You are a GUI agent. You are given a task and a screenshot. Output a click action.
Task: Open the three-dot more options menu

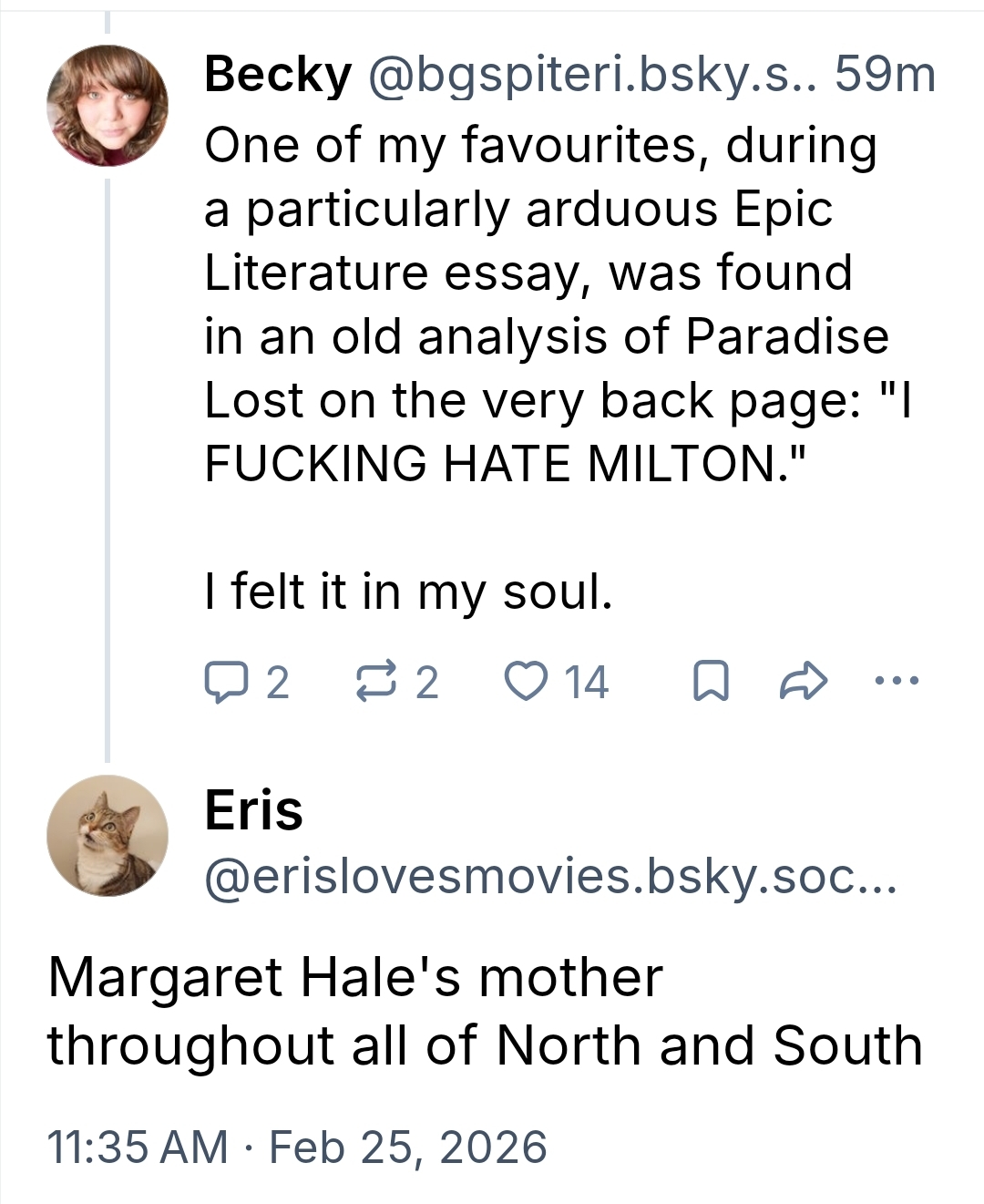coord(897,680)
